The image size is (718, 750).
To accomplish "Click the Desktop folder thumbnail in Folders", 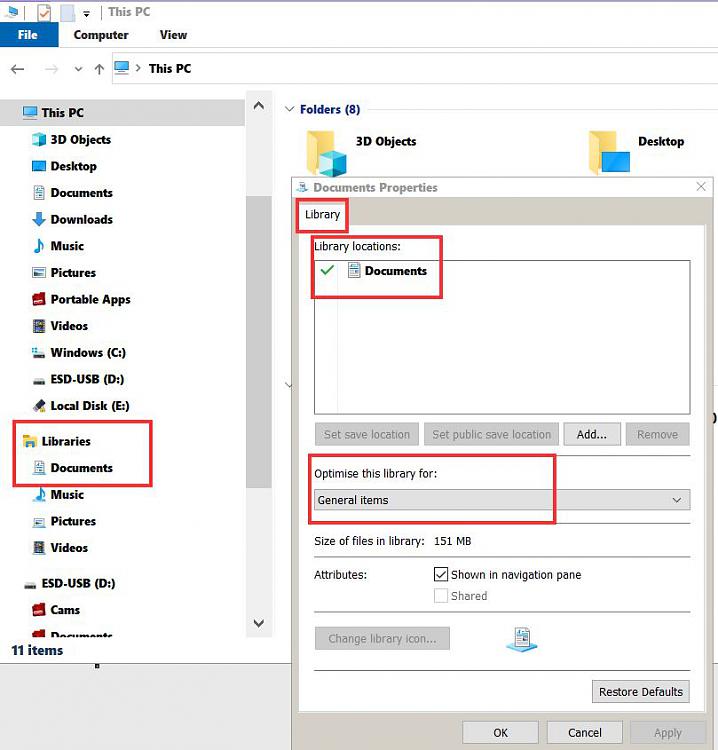I will (609, 152).
